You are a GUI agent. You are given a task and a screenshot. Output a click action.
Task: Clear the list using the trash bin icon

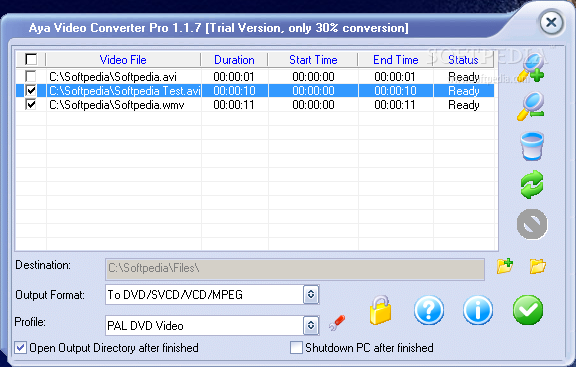532,146
